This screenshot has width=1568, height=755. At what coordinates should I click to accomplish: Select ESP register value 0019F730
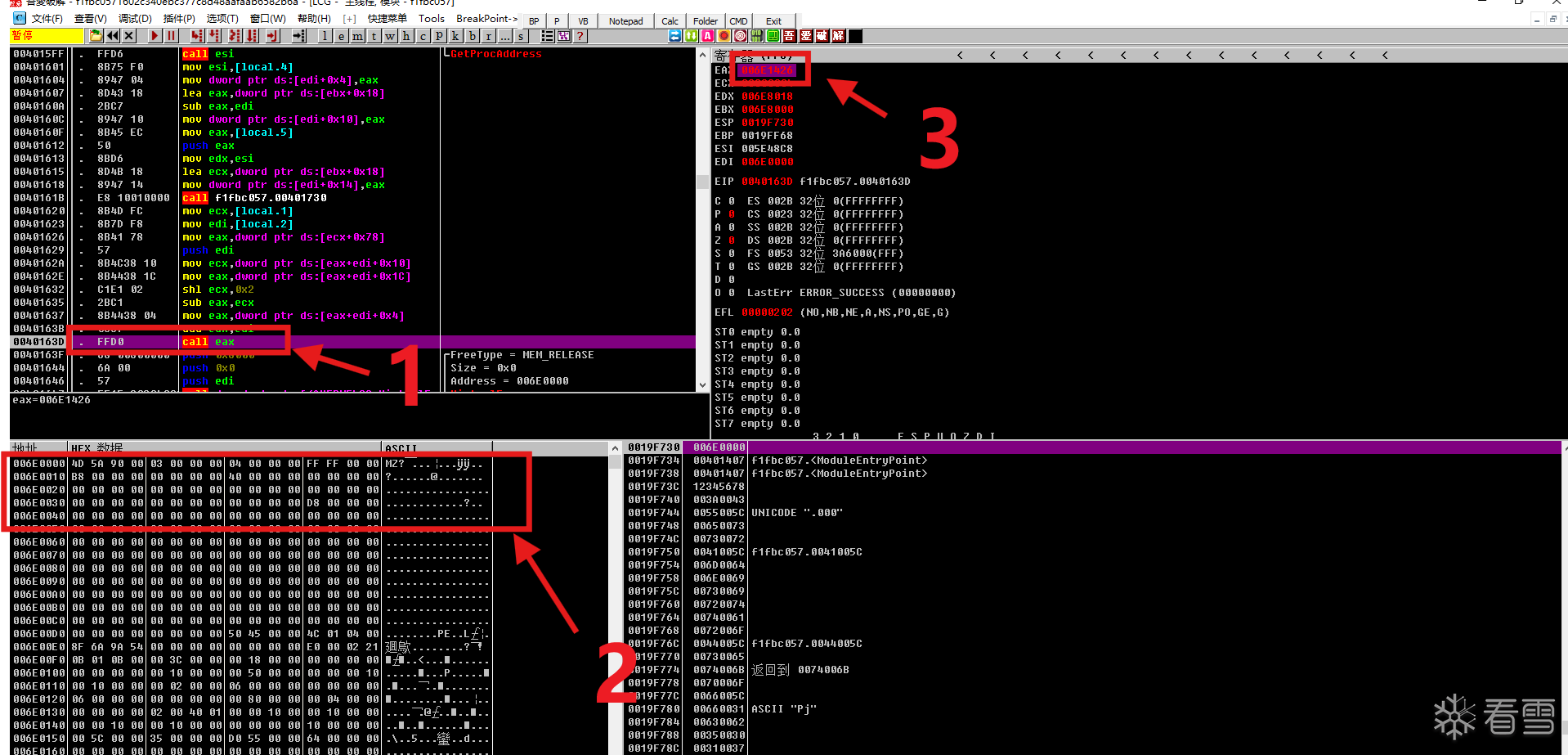(x=767, y=123)
